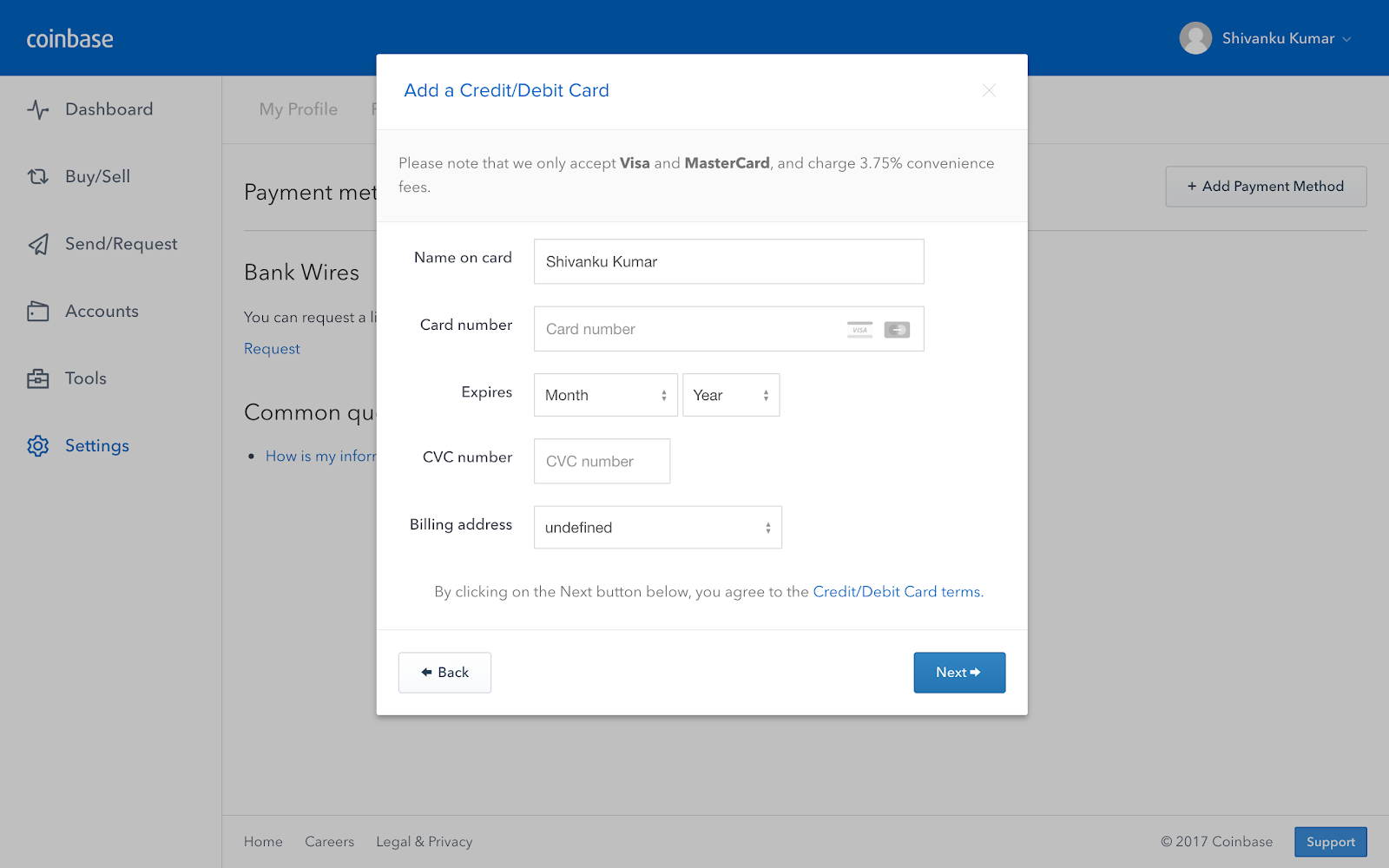Open Dashboard in the sidebar
The image size is (1389, 868).
(109, 109)
